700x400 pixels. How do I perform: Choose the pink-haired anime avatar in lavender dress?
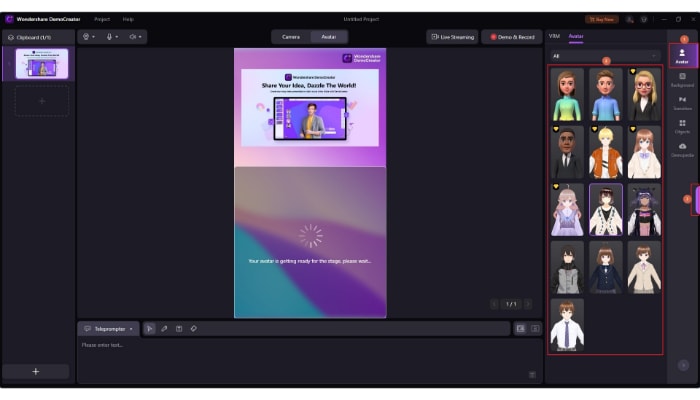(x=567, y=210)
